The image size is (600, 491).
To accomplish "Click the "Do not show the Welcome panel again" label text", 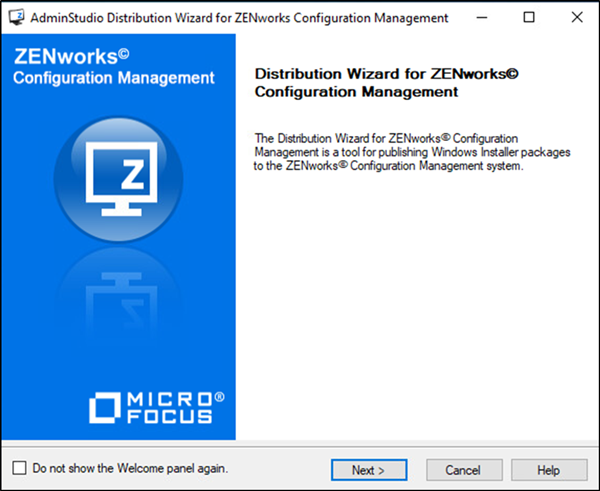I will click(x=130, y=468).
